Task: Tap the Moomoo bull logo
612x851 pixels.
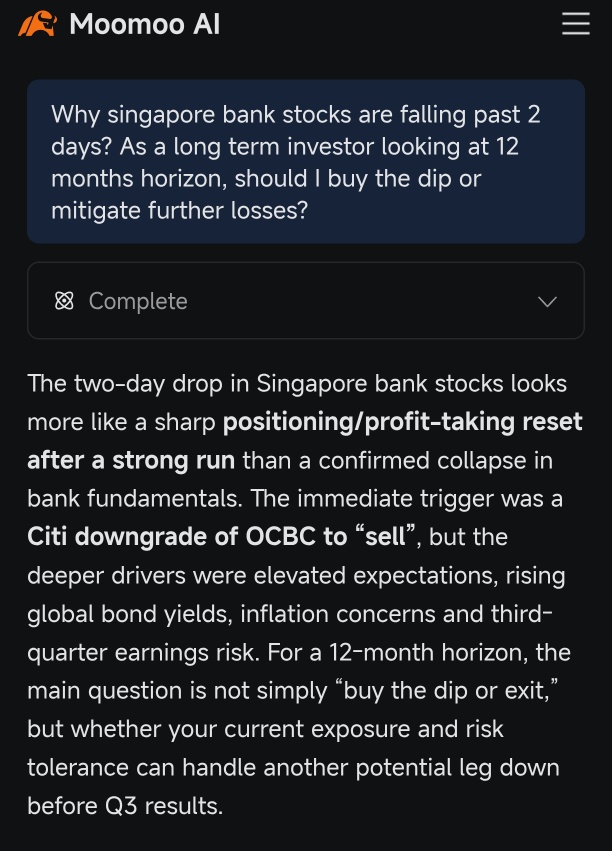Action: coord(37,24)
